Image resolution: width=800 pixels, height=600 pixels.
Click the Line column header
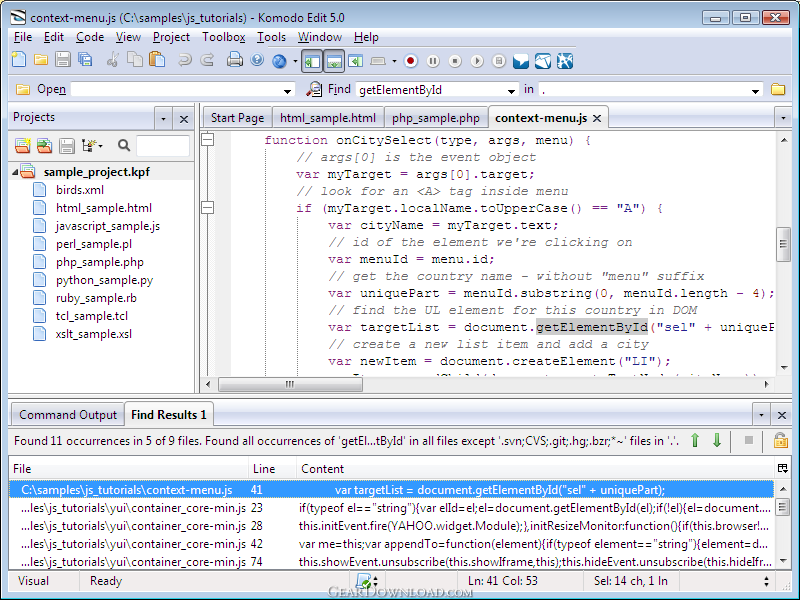272,469
